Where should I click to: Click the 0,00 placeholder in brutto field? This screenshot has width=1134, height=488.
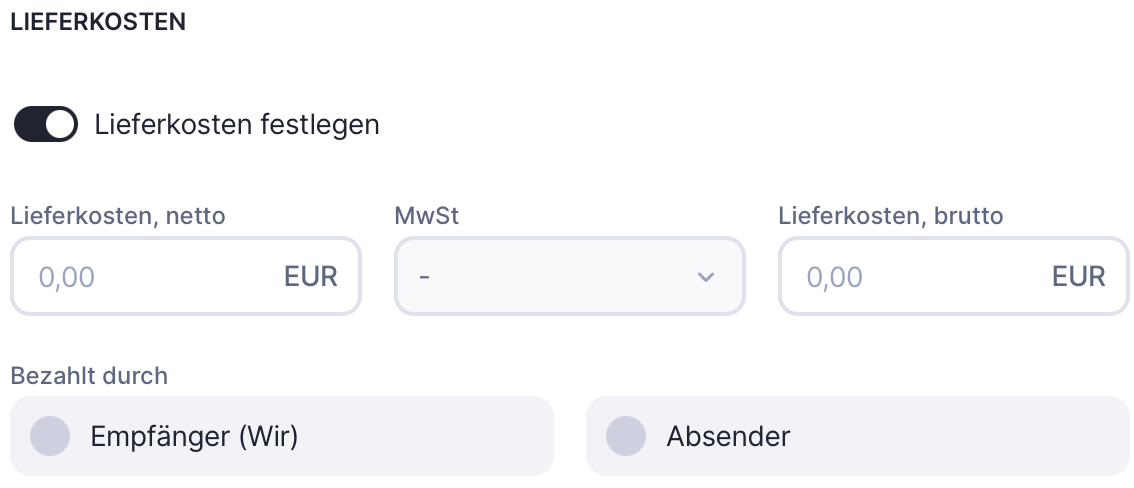(834, 276)
